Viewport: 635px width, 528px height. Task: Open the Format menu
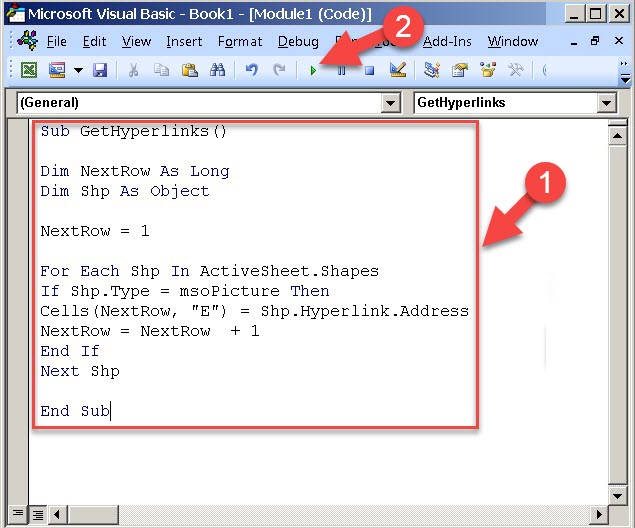click(240, 42)
